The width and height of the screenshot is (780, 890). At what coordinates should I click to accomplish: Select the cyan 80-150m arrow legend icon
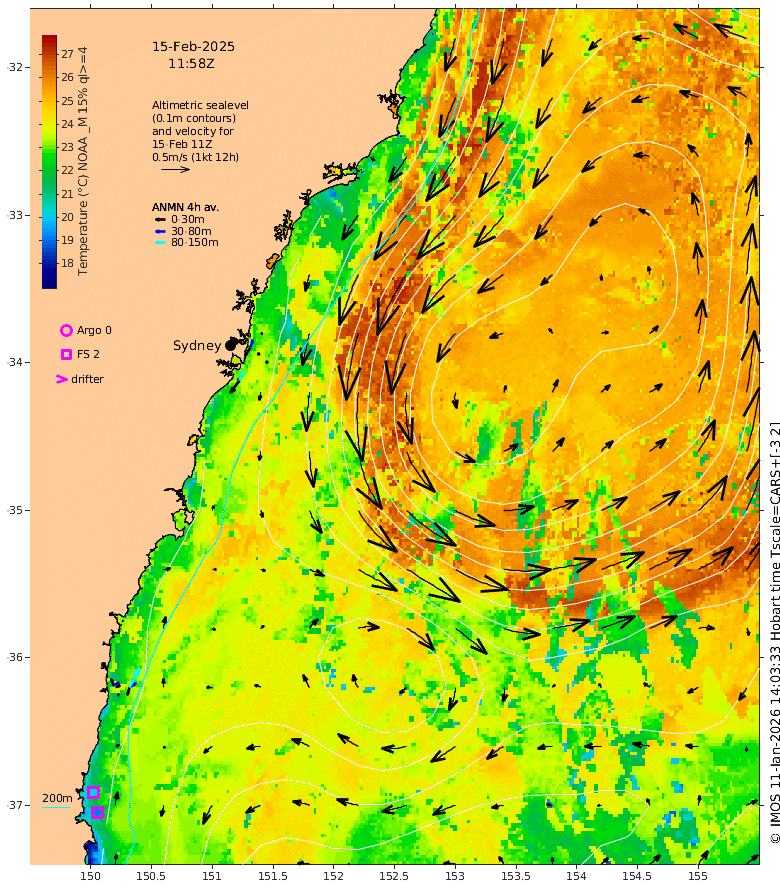pyautogui.click(x=161, y=243)
